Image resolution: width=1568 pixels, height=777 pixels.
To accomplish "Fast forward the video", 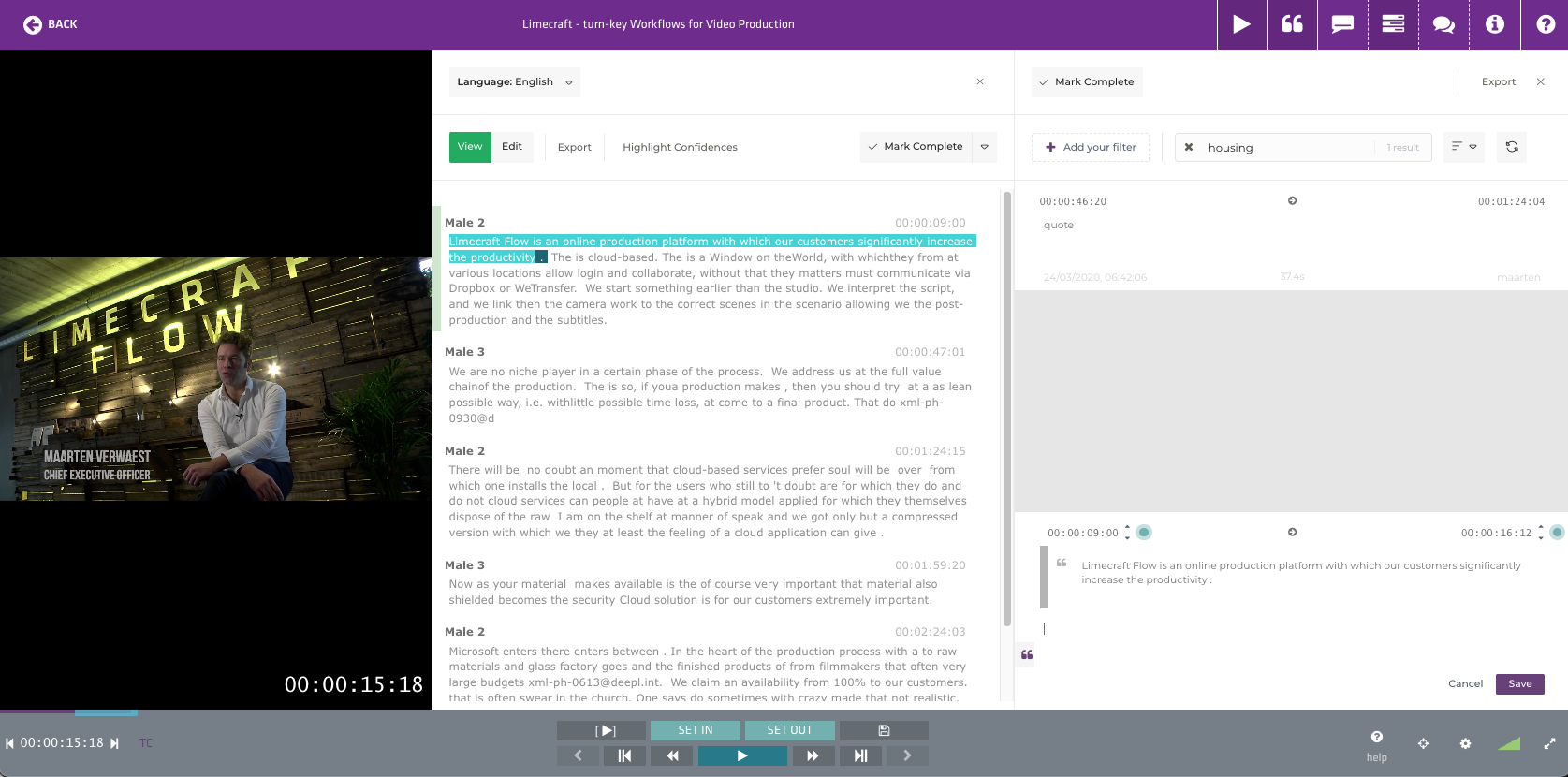I will click(813, 755).
